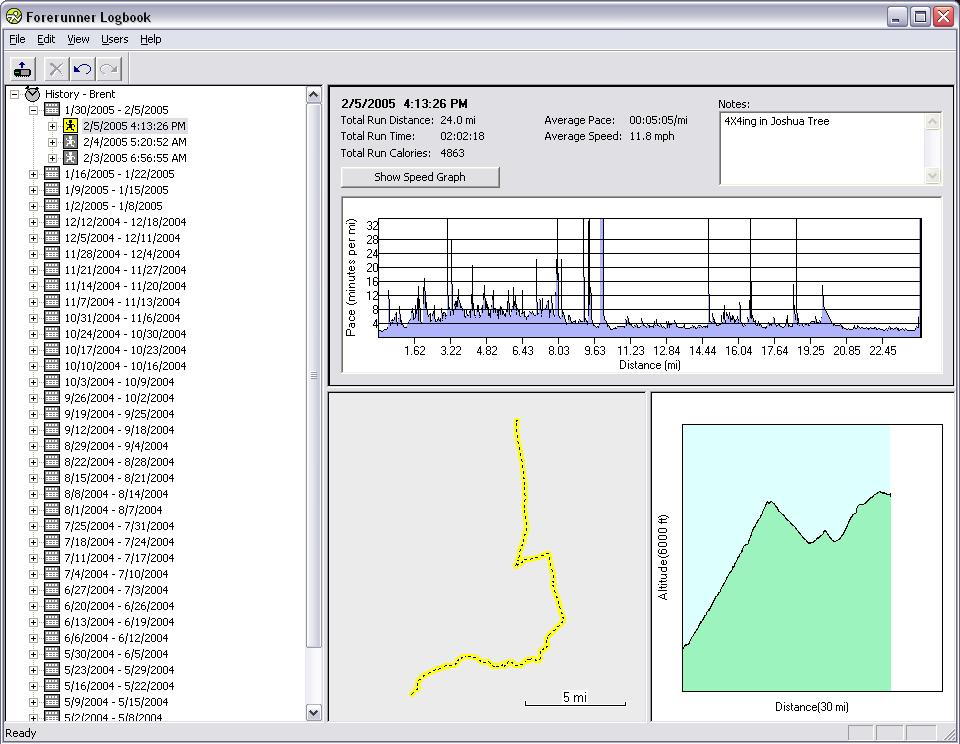Expand the 2/5/2005 4:13:26 PM run node
This screenshot has width=960, height=744.
point(53,126)
